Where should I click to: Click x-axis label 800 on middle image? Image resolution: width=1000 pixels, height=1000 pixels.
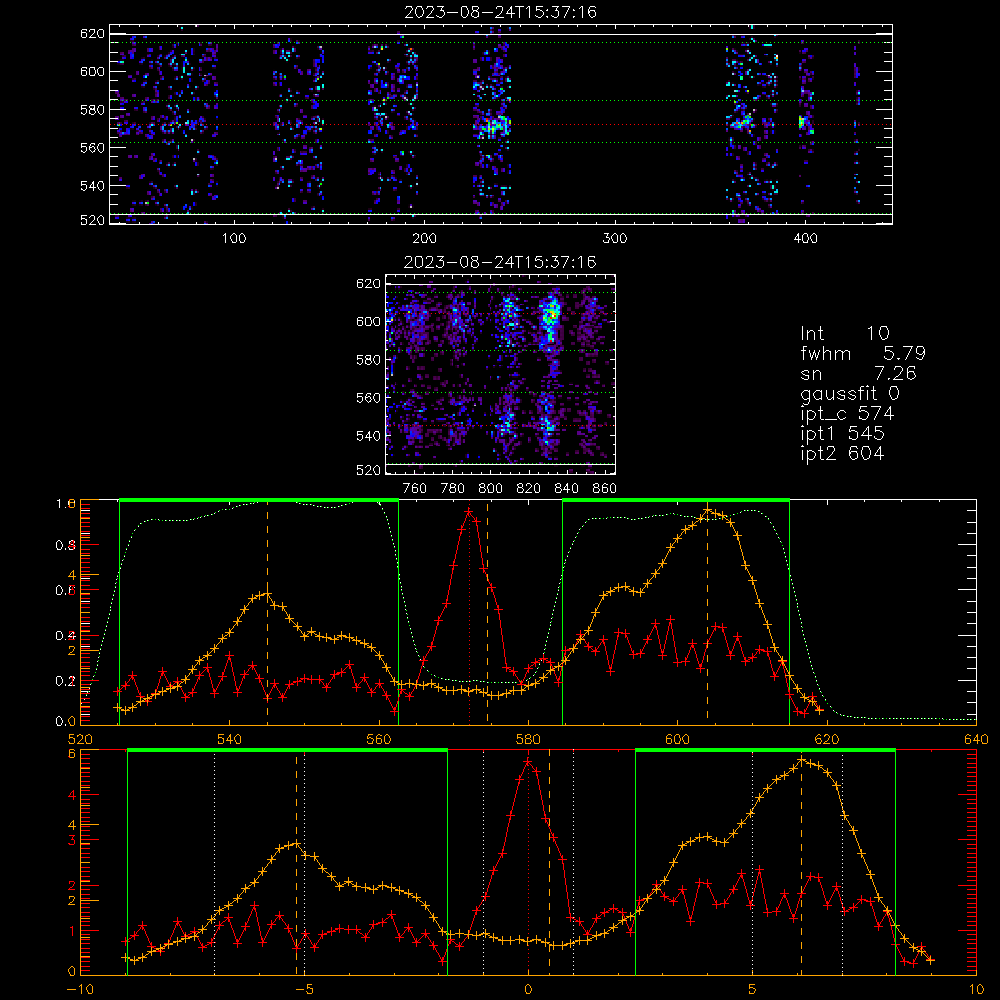[490, 489]
